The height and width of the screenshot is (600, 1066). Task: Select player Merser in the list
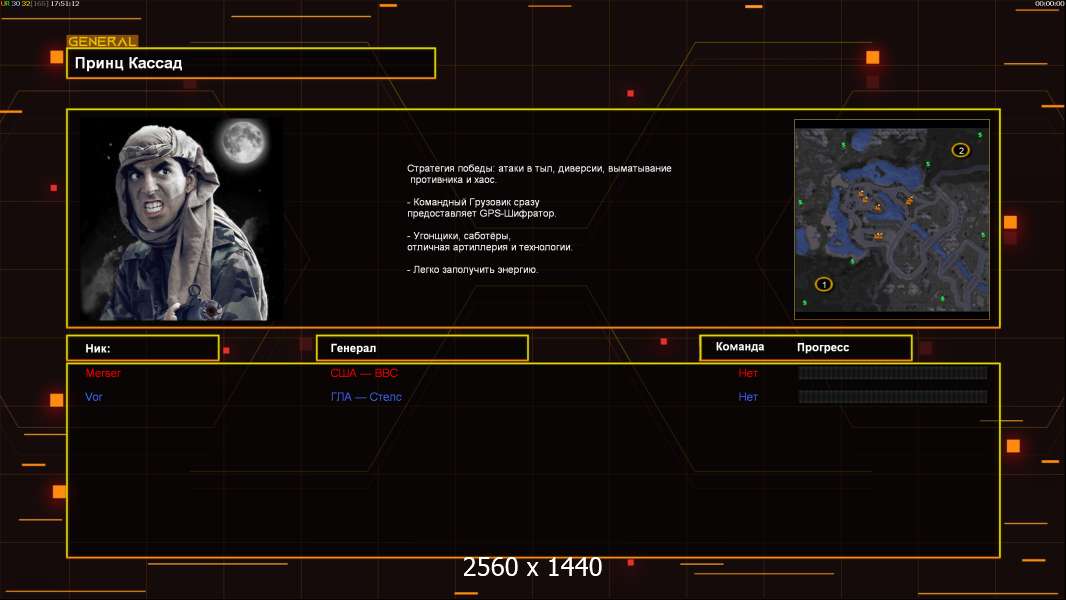[103, 373]
